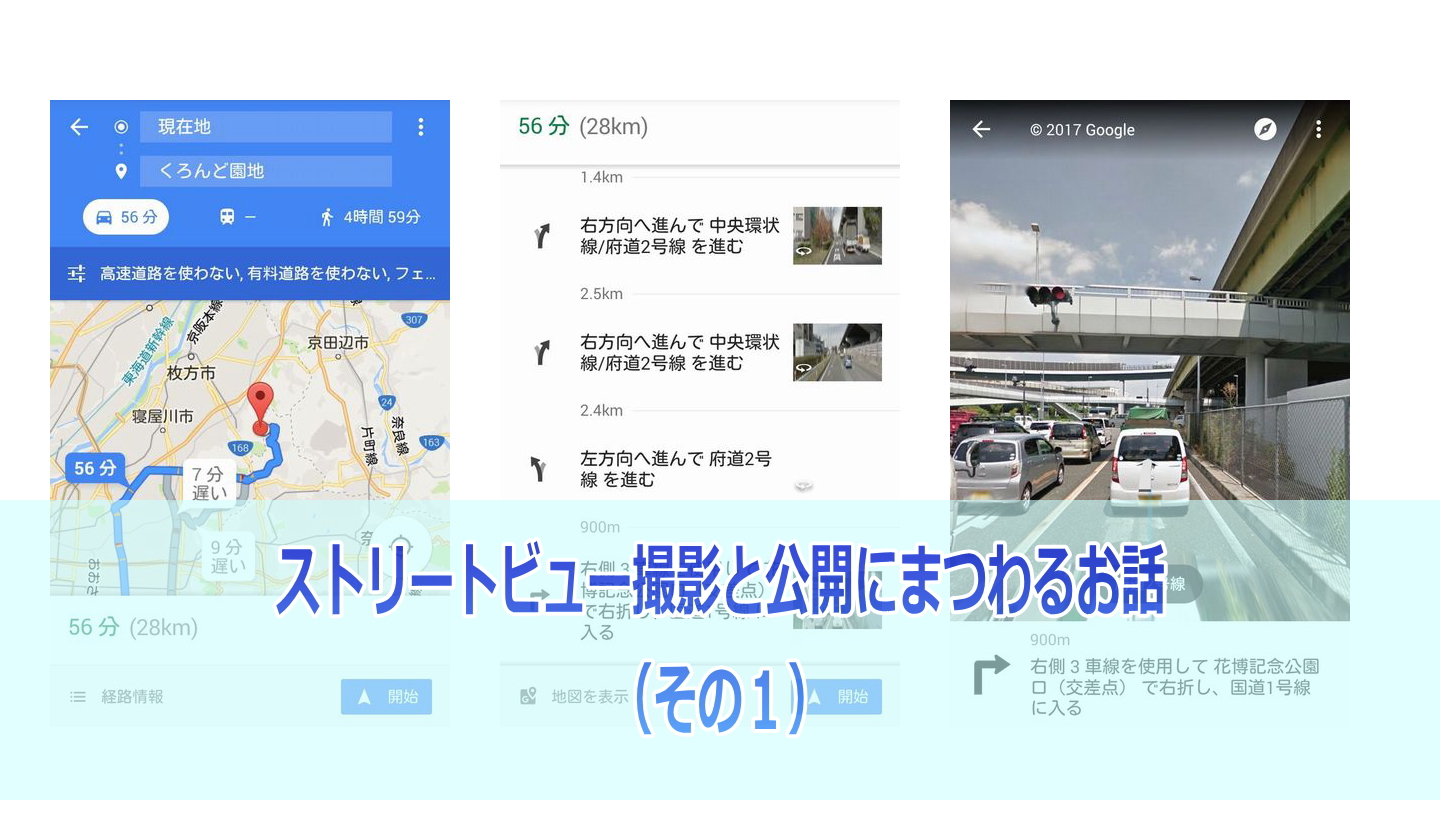The width and height of the screenshot is (1440, 820).
Task: Select the car travel mode, 56 分
Action: pos(126,217)
